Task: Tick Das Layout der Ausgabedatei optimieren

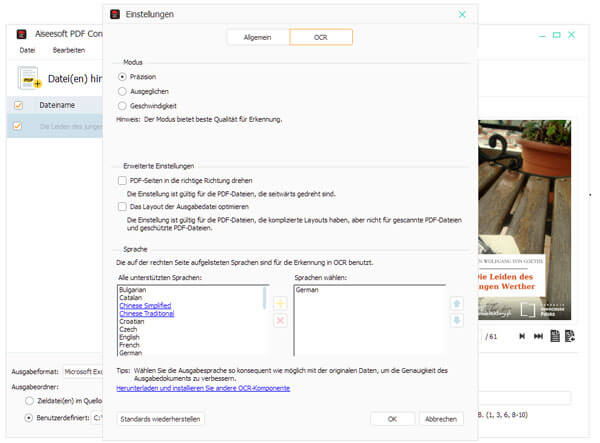Action: 122,206
